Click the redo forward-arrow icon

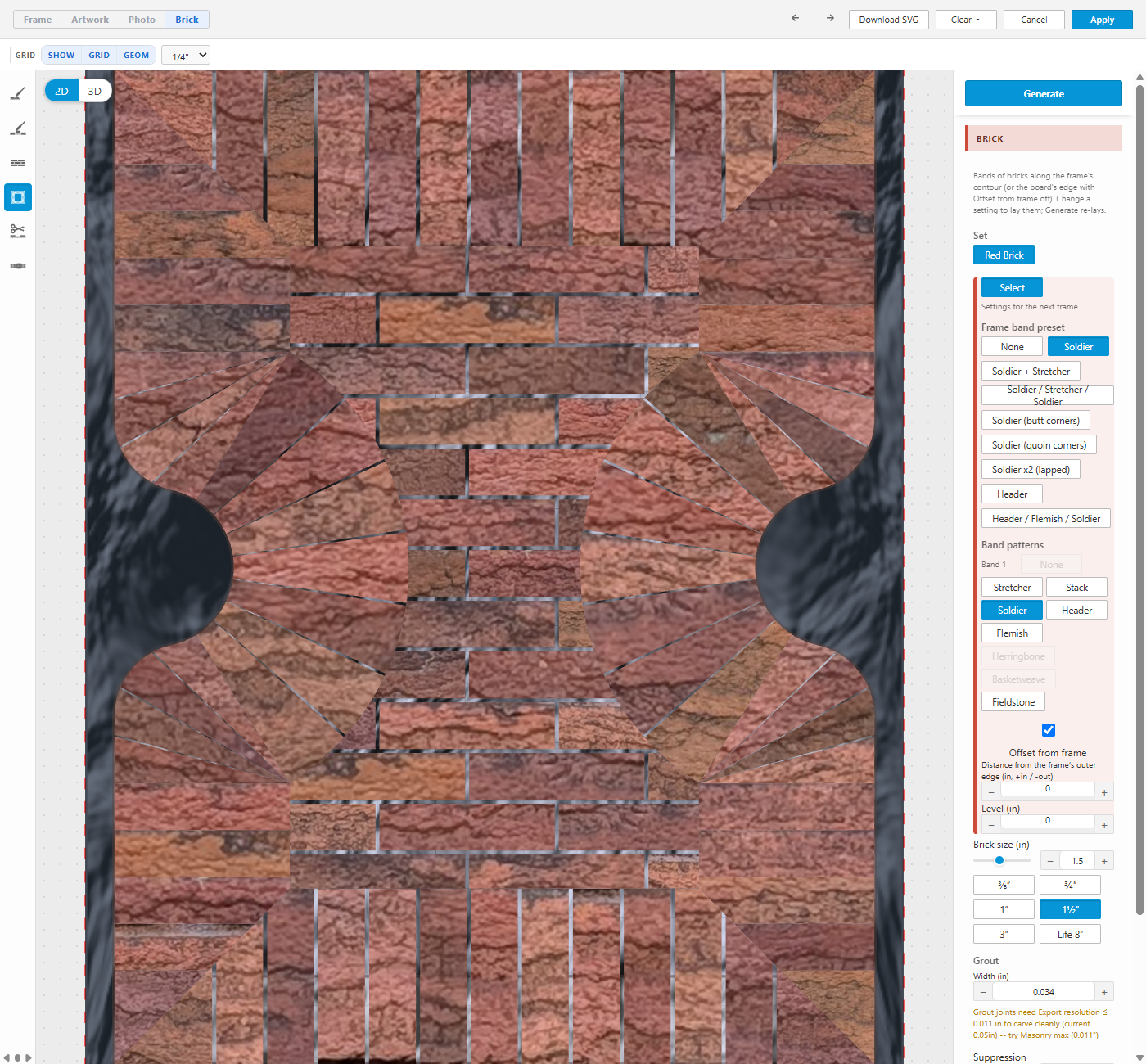click(x=830, y=19)
